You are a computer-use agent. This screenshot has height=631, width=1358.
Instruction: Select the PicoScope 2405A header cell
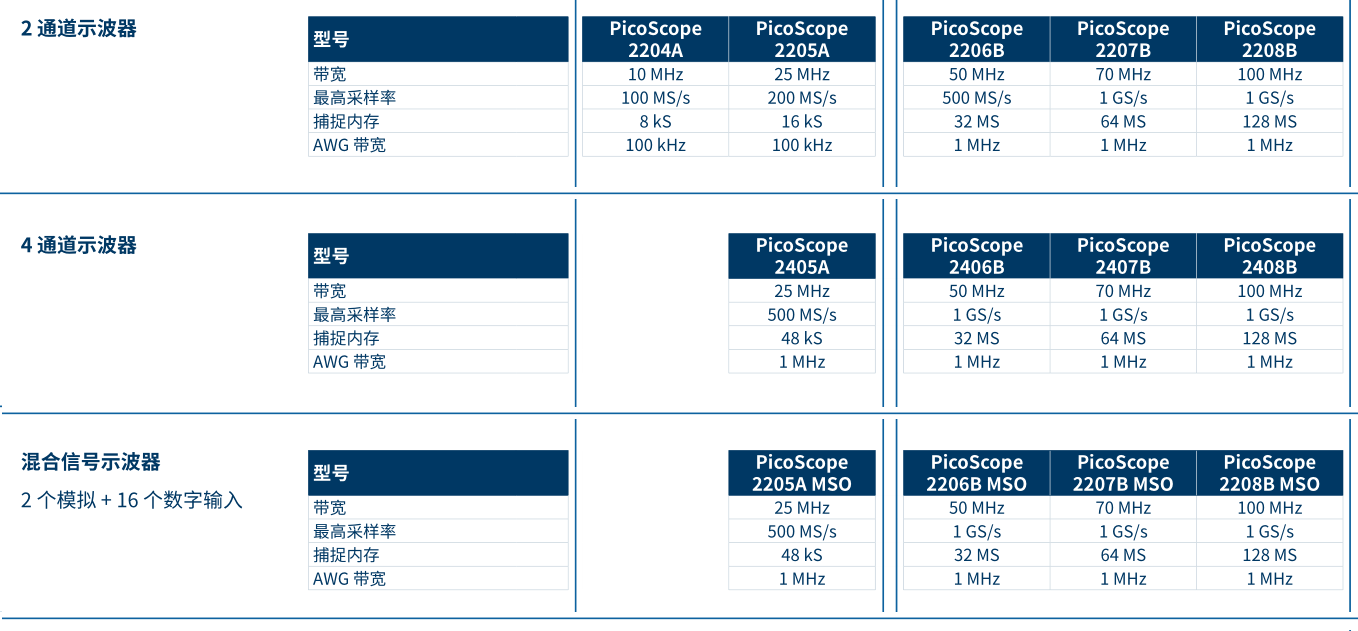802,256
